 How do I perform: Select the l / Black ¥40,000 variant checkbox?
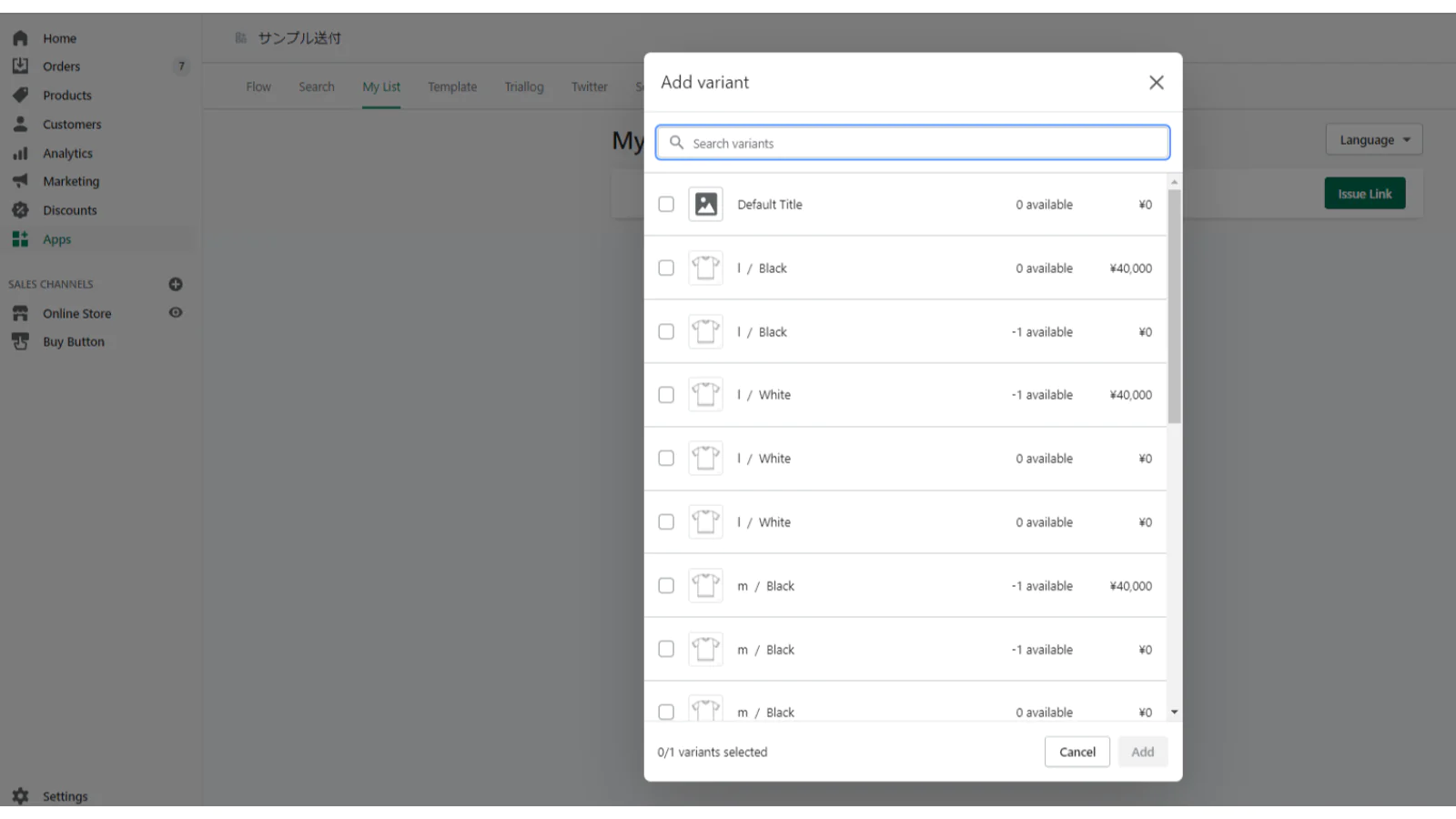666,268
